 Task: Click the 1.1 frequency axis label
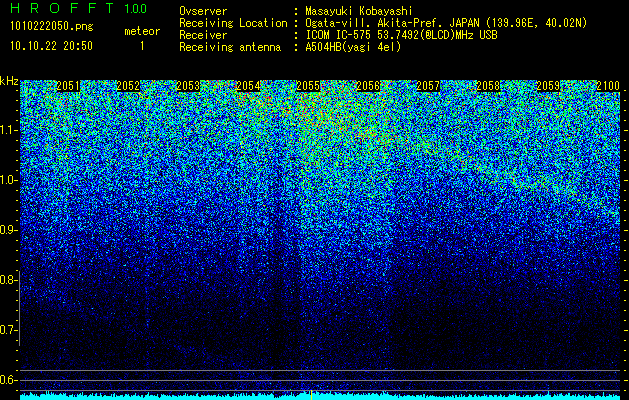click(8, 130)
